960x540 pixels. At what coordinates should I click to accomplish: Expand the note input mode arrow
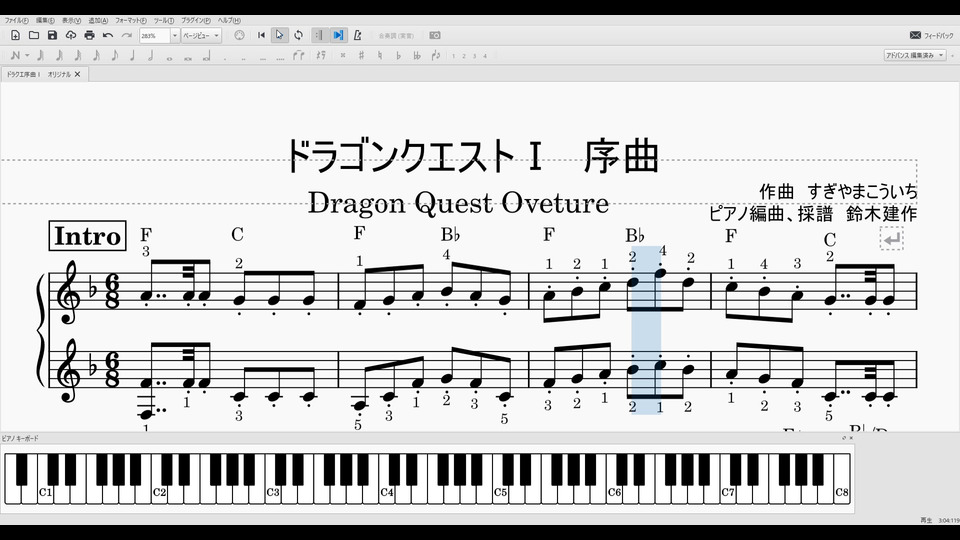coord(27,56)
